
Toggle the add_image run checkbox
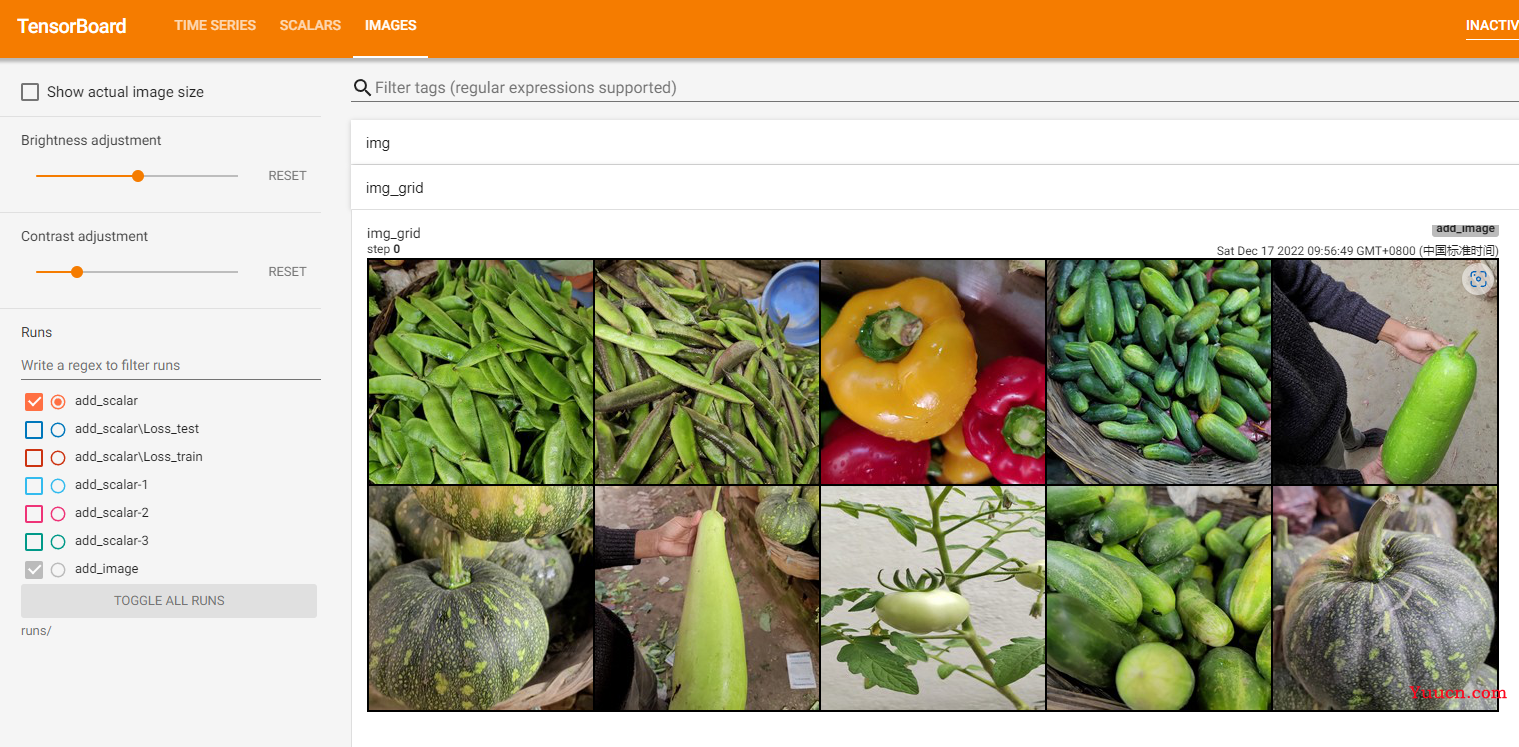pyautogui.click(x=34, y=570)
